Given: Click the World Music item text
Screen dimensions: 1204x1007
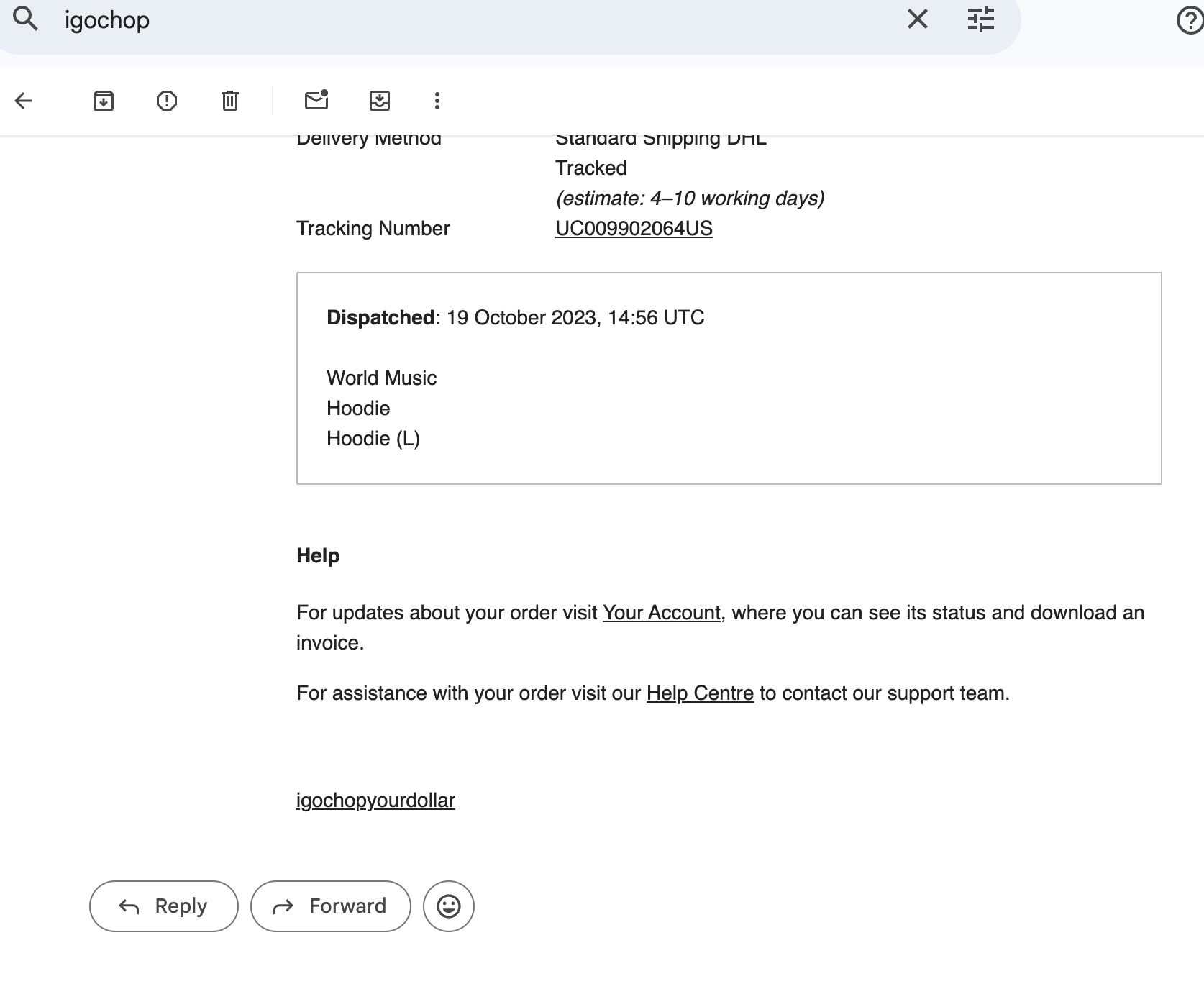Looking at the screenshot, I should pyautogui.click(x=382, y=378).
